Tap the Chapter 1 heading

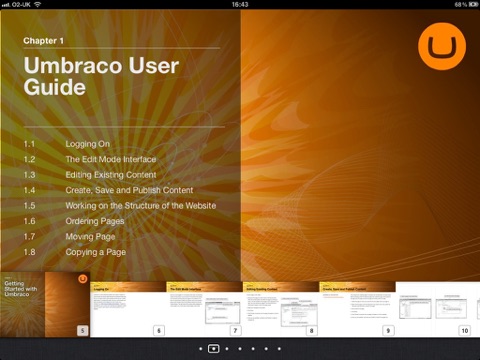click(43, 41)
